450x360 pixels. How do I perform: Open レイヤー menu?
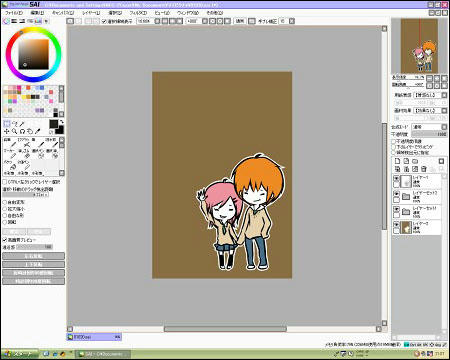91,13
